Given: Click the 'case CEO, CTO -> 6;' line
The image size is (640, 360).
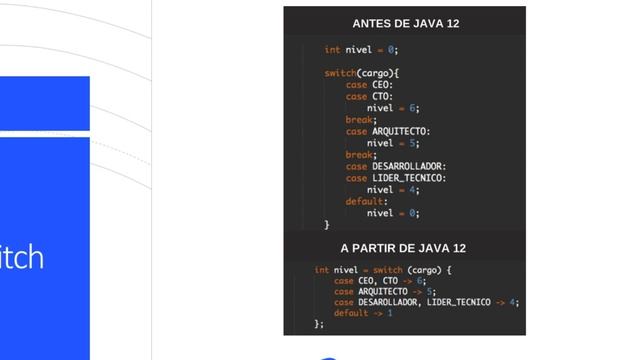Looking at the screenshot, I should point(380,281).
